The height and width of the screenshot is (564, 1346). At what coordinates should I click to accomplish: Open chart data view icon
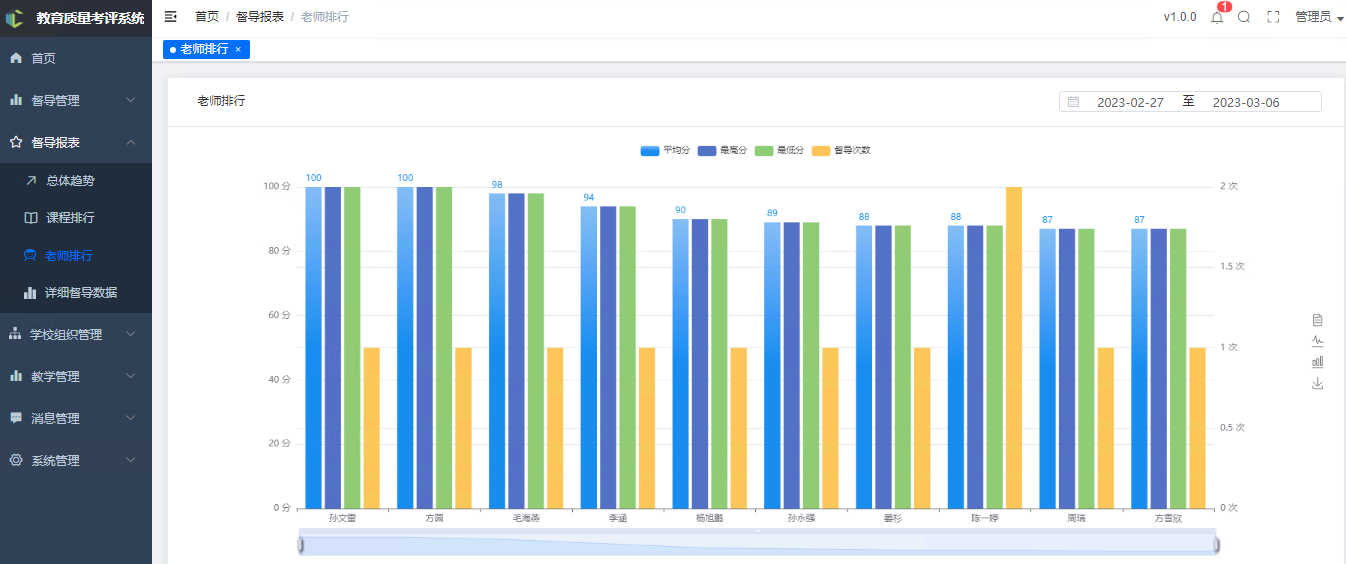(1317, 320)
